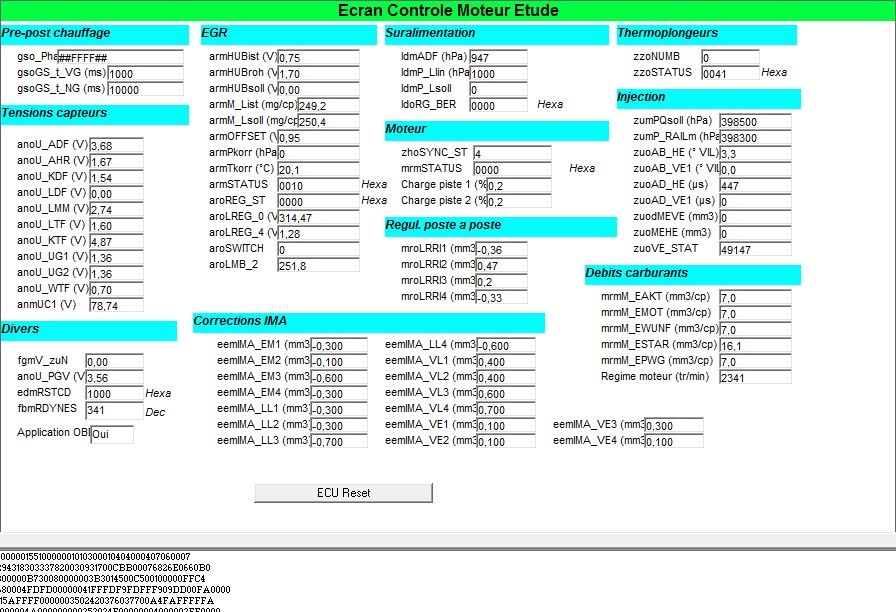Click the gso_Pha field showing ##FFFF##
The width and height of the screenshot is (896, 612).
[x=120, y=57]
